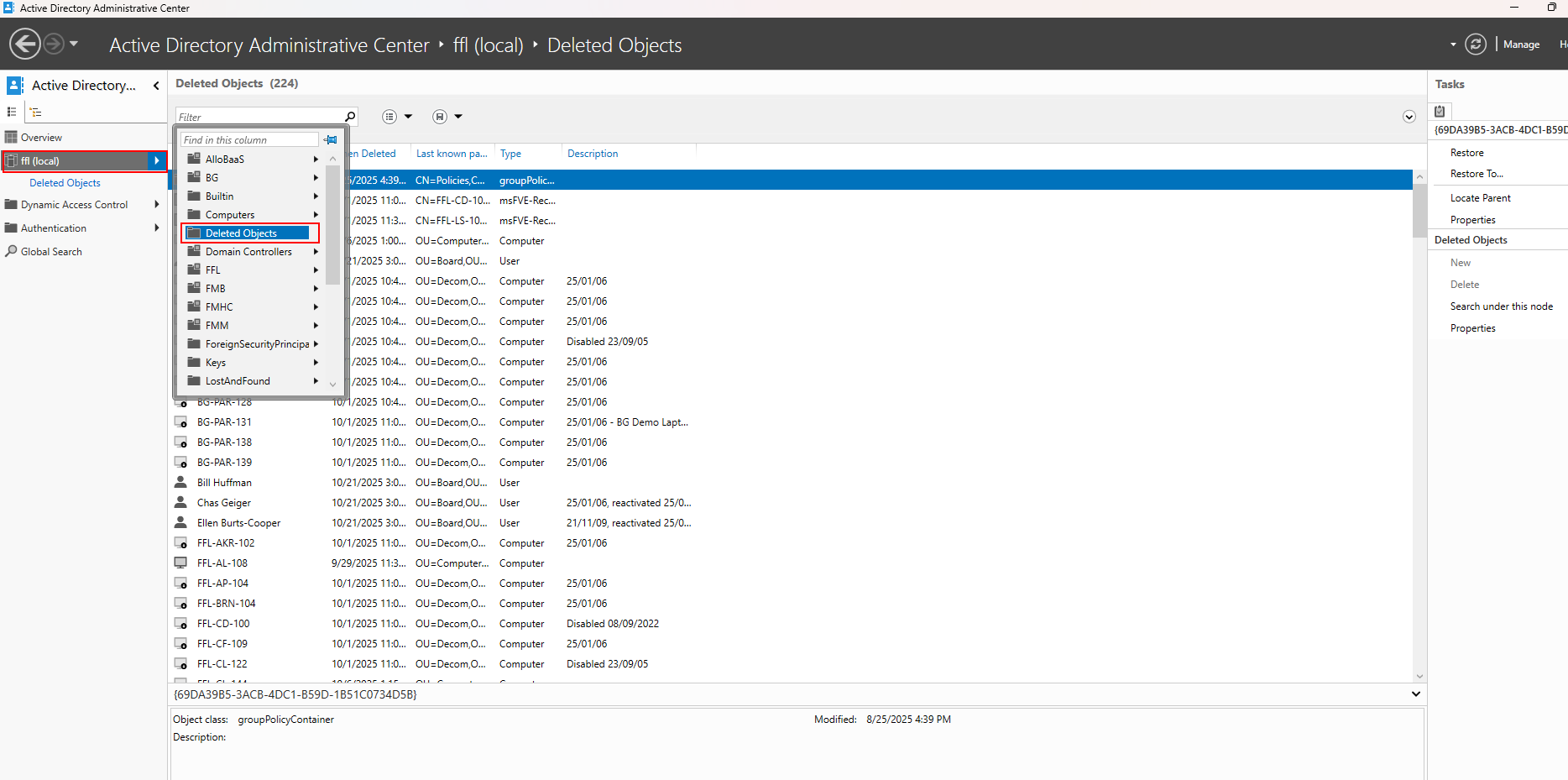Sort by the Description column header
The width and height of the screenshot is (1568, 780).
(x=593, y=154)
